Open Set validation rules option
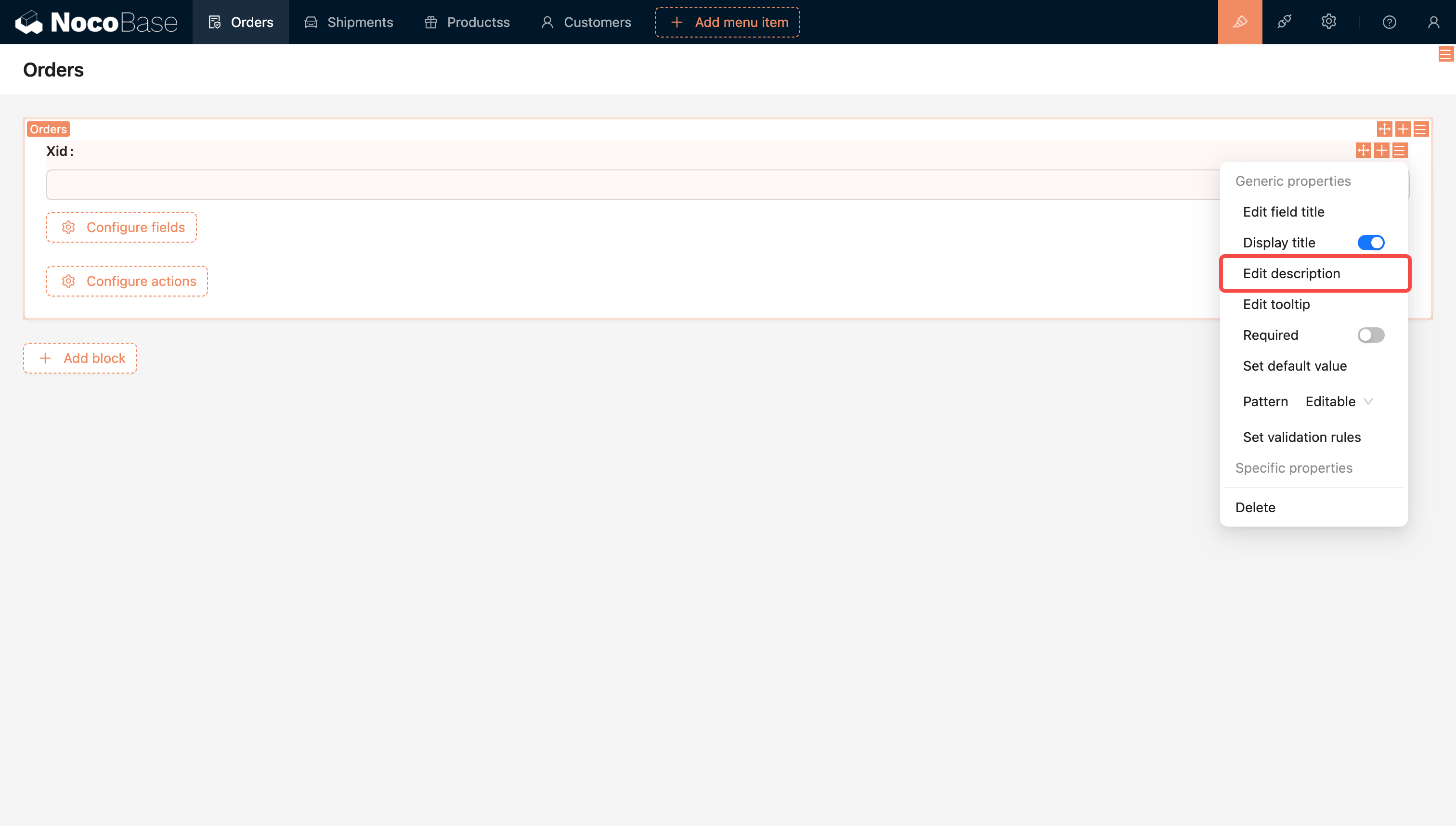This screenshot has width=1456, height=826. (1301, 438)
